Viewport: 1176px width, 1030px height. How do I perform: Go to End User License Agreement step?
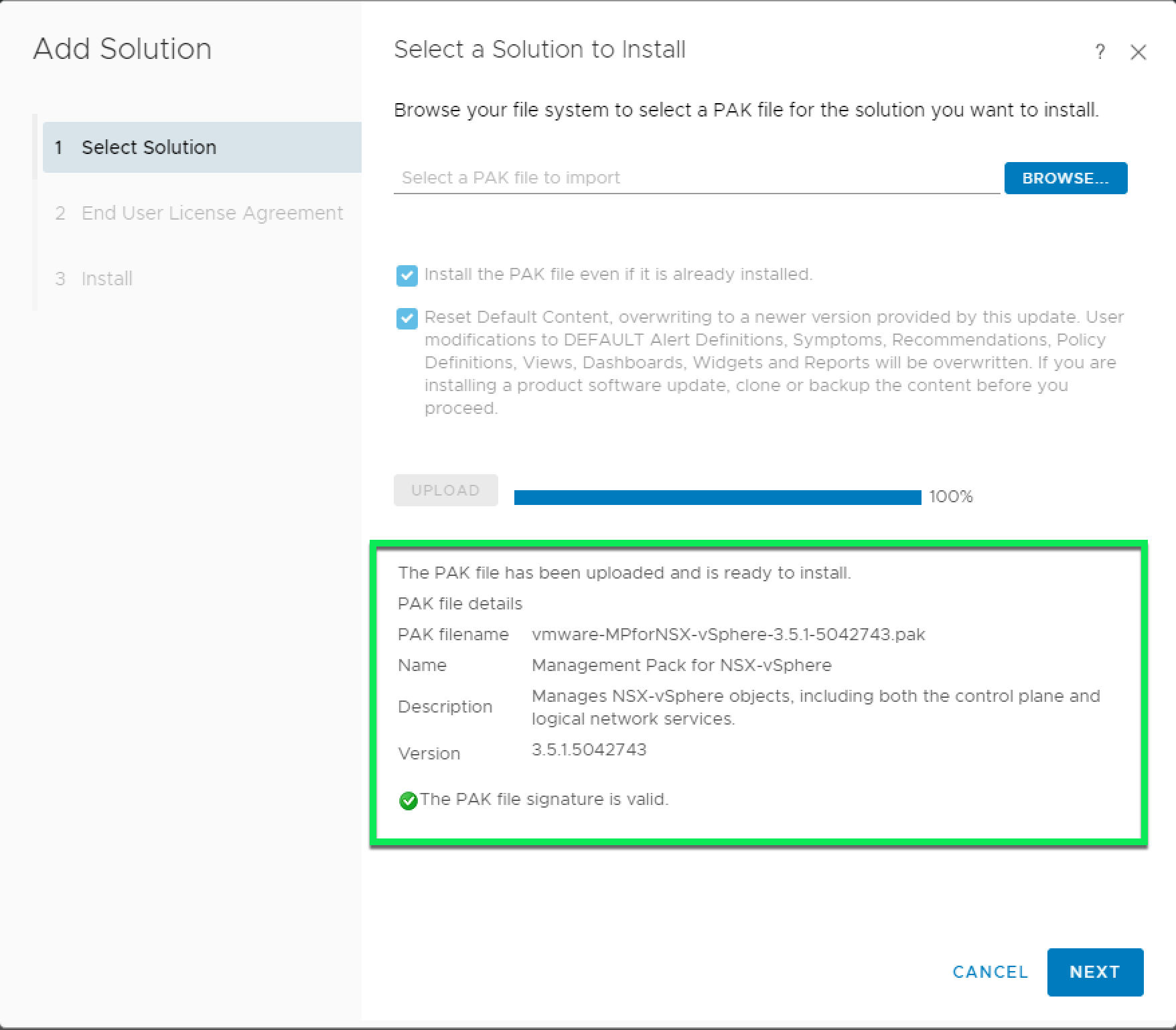point(212,213)
